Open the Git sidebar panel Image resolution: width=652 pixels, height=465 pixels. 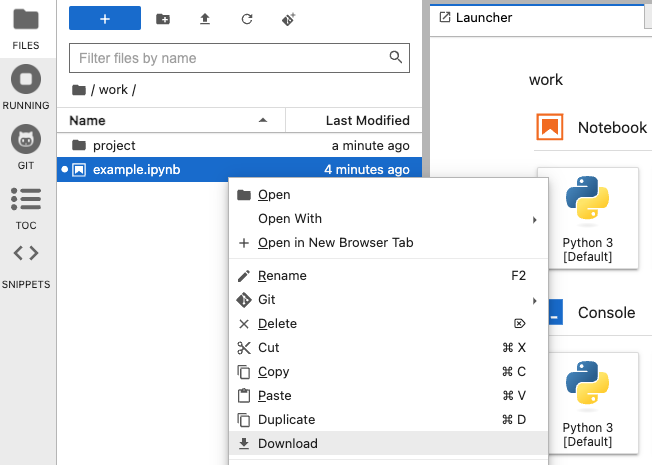point(26,147)
